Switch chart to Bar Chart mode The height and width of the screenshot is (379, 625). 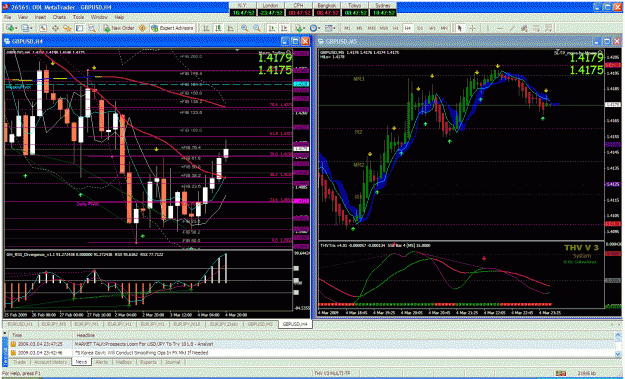(x=206, y=28)
